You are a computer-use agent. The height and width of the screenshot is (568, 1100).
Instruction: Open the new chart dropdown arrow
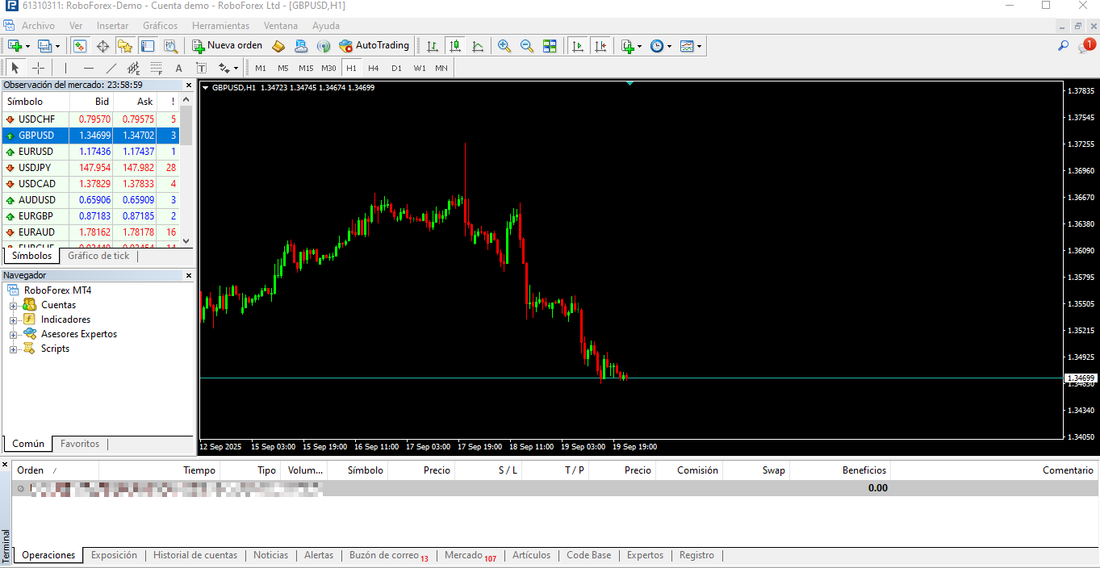(x=27, y=46)
